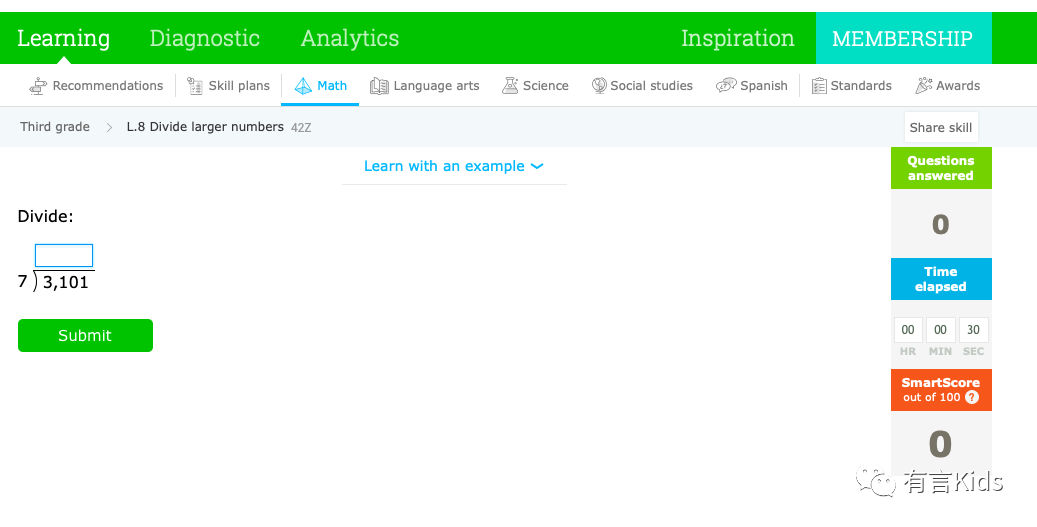
Task: Focus the quotient answer input box
Action: 63,255
